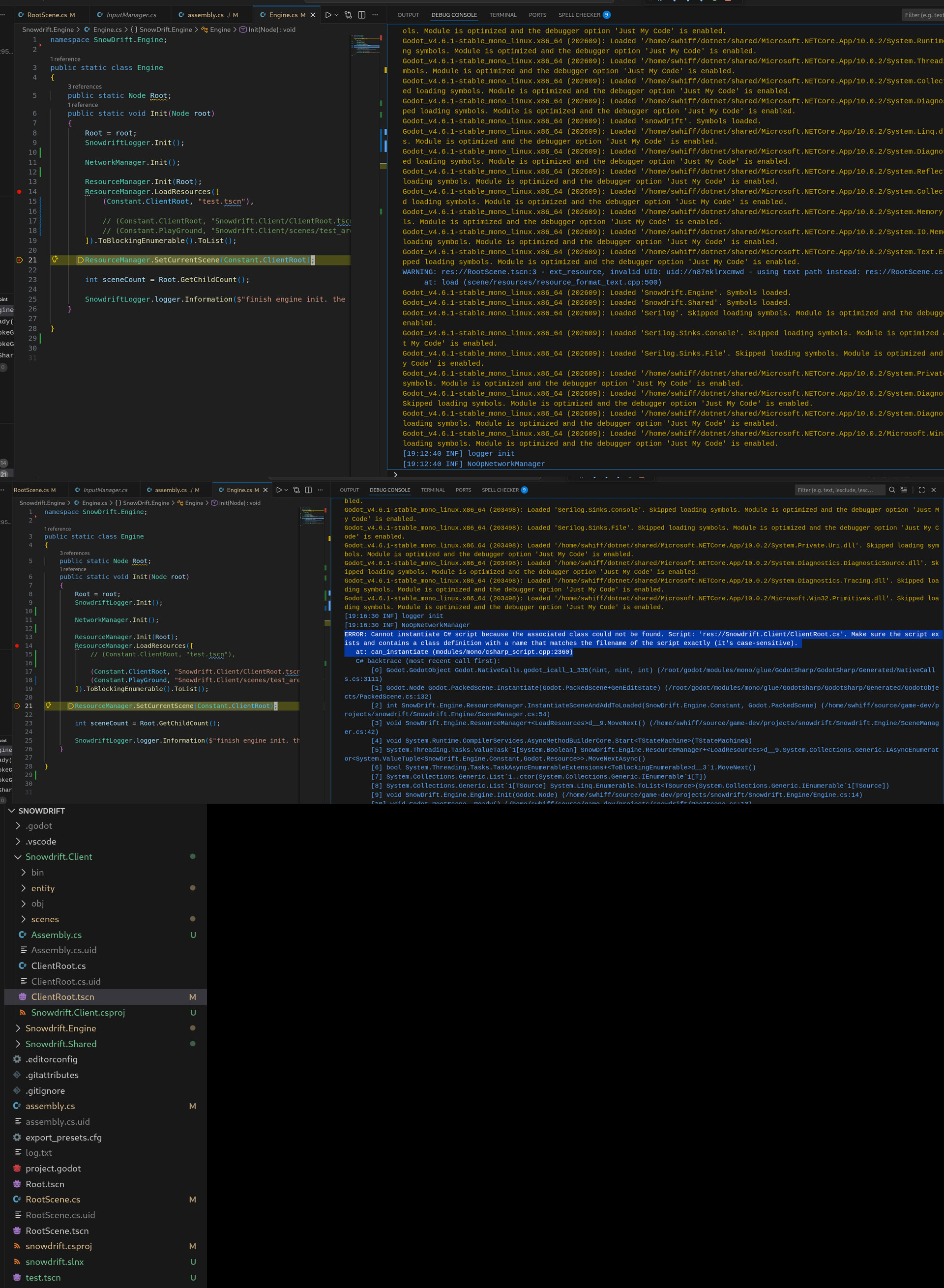Click split editor icon in upper editor toolbar
This screenshot has height=1288, width=944.
pos(361,15)
